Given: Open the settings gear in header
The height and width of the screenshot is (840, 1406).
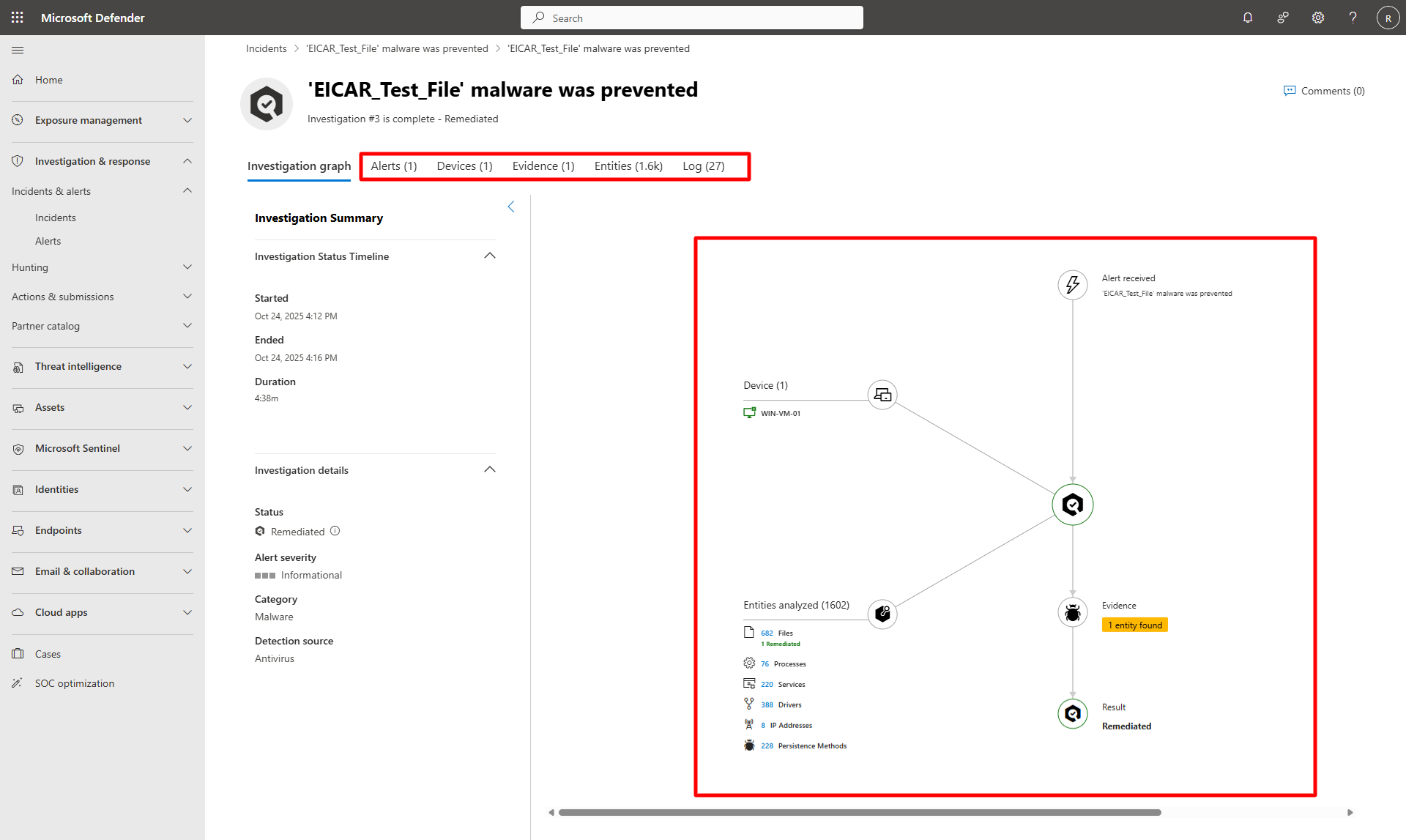Looking at the screenshot, I should tap(1318, 18).
